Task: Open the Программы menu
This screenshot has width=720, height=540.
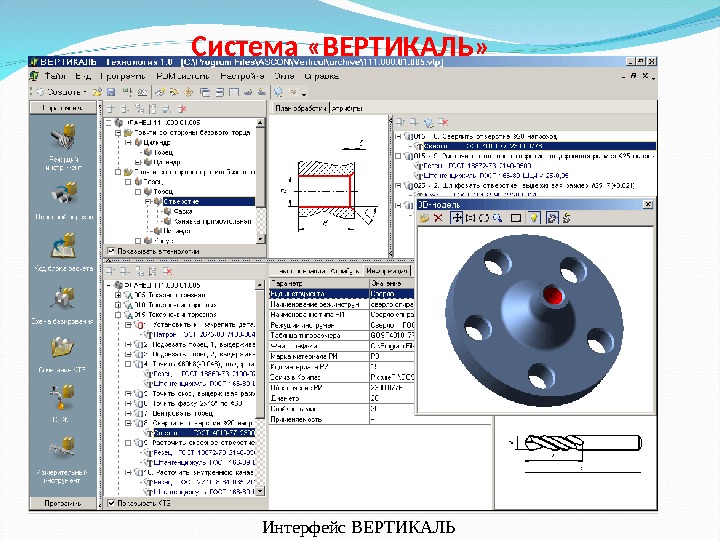Action: pyautogui.click(x=123, y=76)
